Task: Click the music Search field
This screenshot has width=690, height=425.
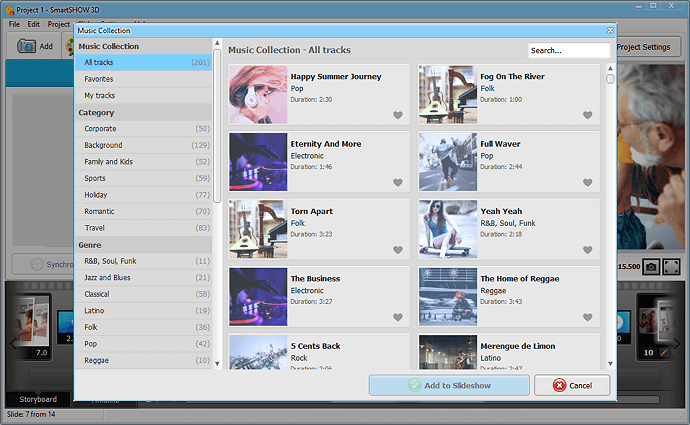Action: coord(568,50)
